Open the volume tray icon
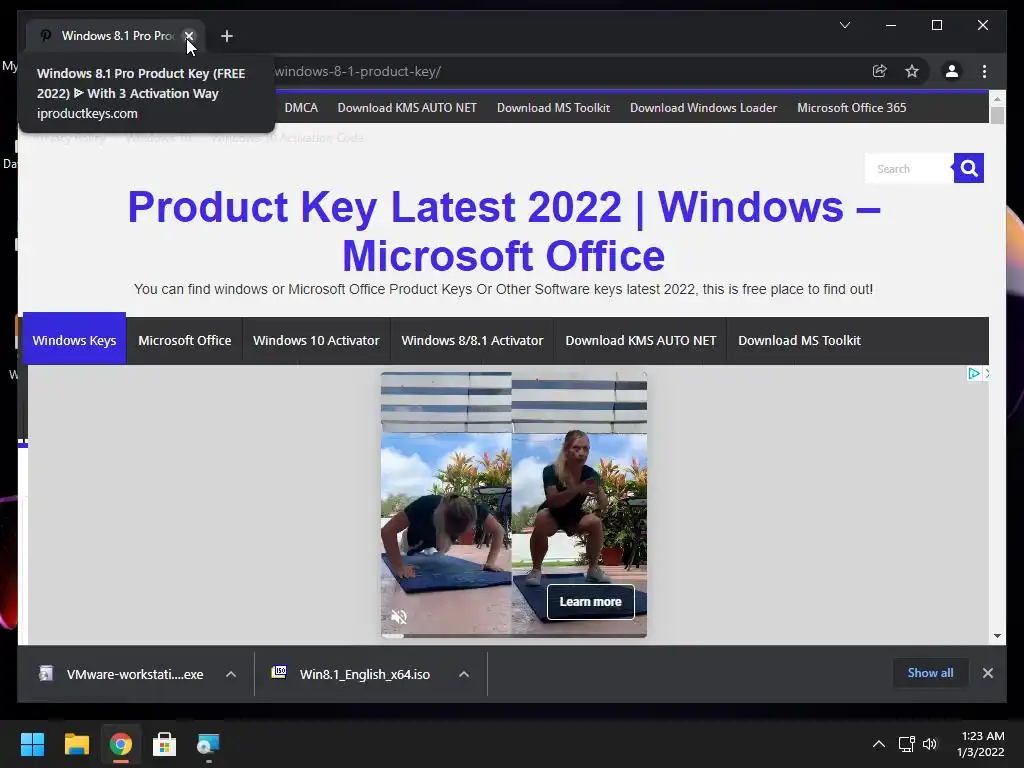Image resolution: width=1024 pixels, height=768 pixels. tap(930, 744)
